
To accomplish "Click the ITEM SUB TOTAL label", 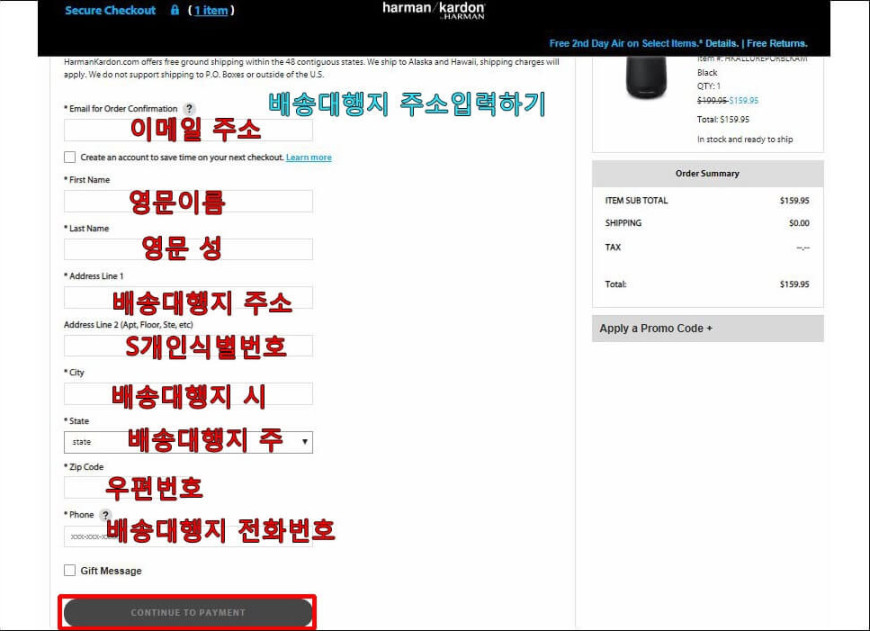I will (636, 200).
